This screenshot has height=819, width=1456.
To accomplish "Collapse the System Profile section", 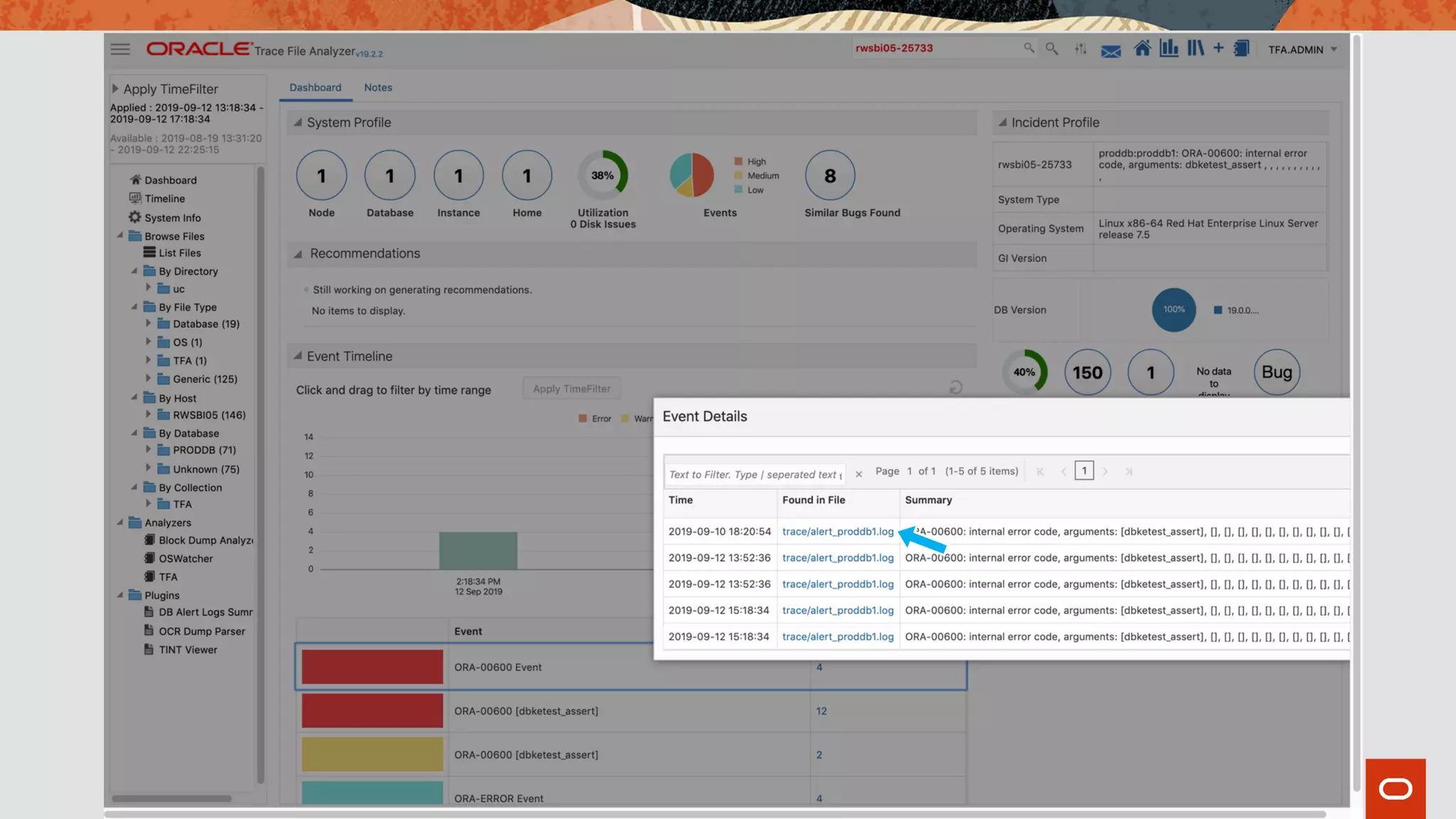I will [x=298, y=122].
